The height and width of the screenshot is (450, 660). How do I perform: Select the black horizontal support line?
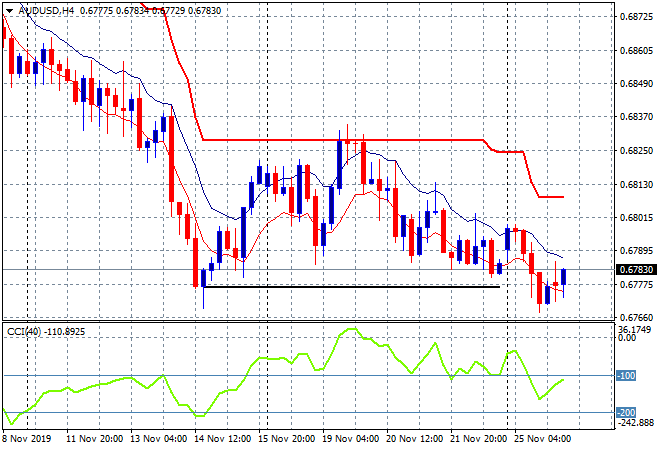click(351, 287)
